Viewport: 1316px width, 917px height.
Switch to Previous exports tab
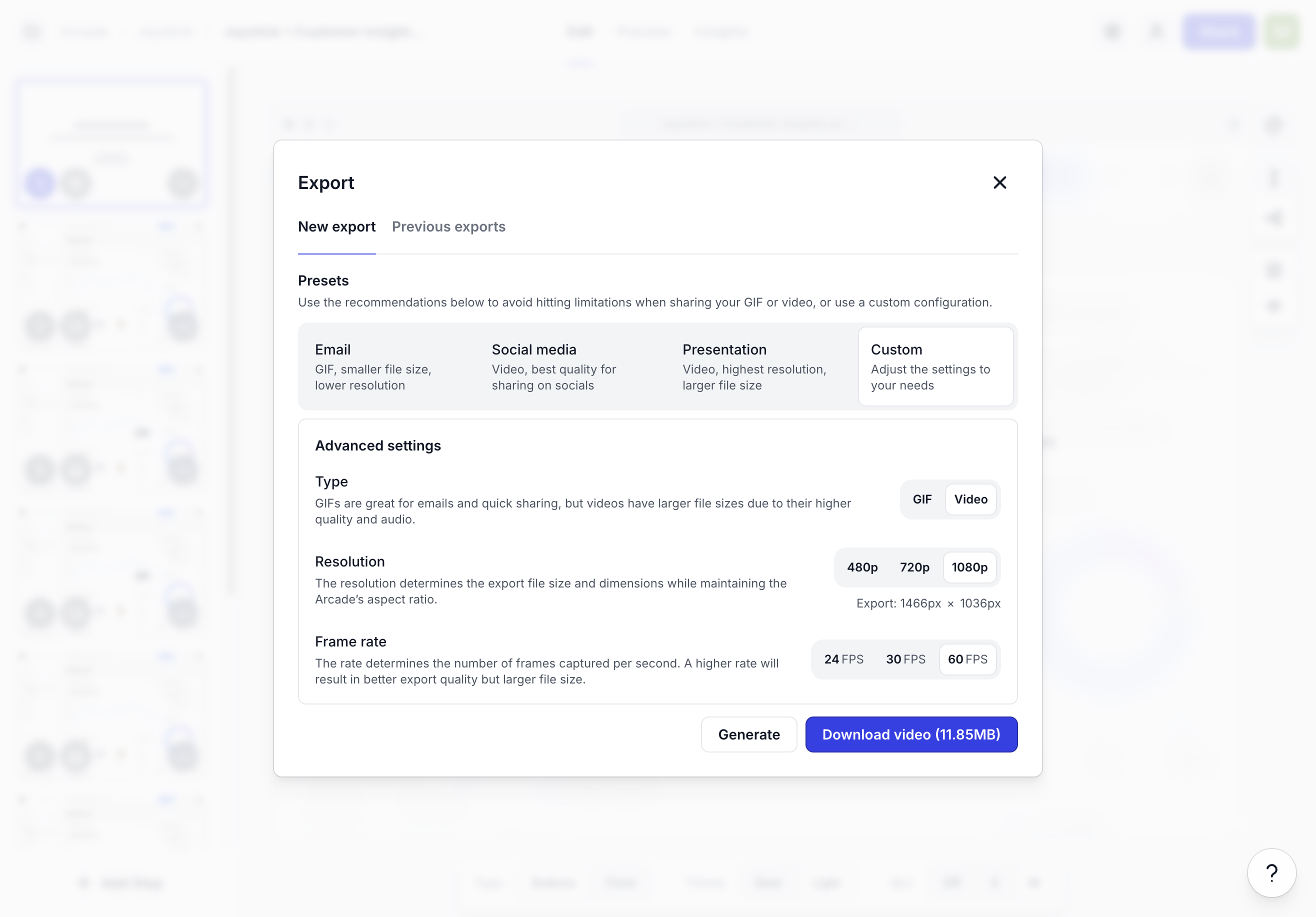pyautogui.click(x=448, y=226)
